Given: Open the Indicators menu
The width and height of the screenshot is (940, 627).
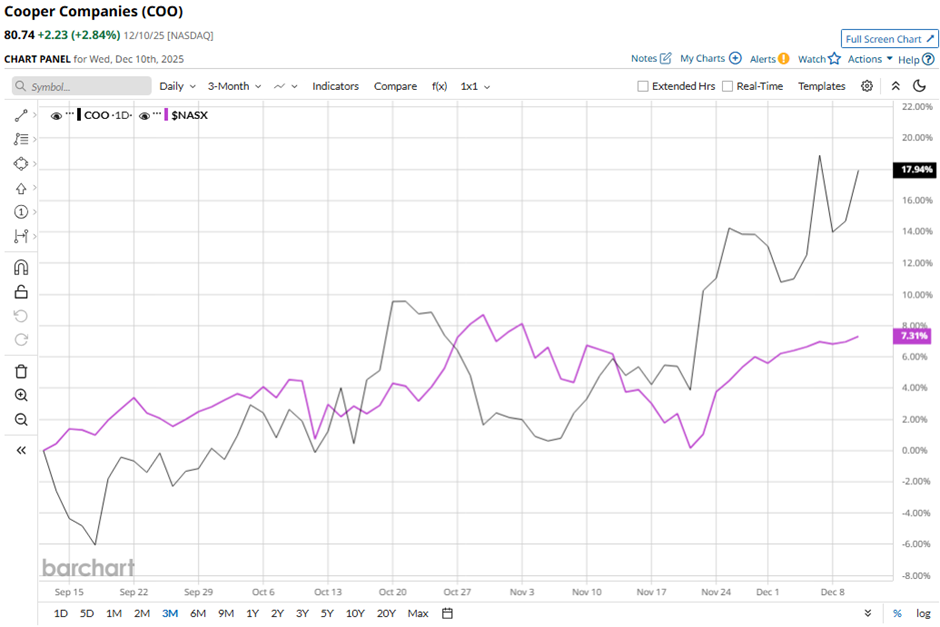Looking at the screenshot, I should point(335,86).
